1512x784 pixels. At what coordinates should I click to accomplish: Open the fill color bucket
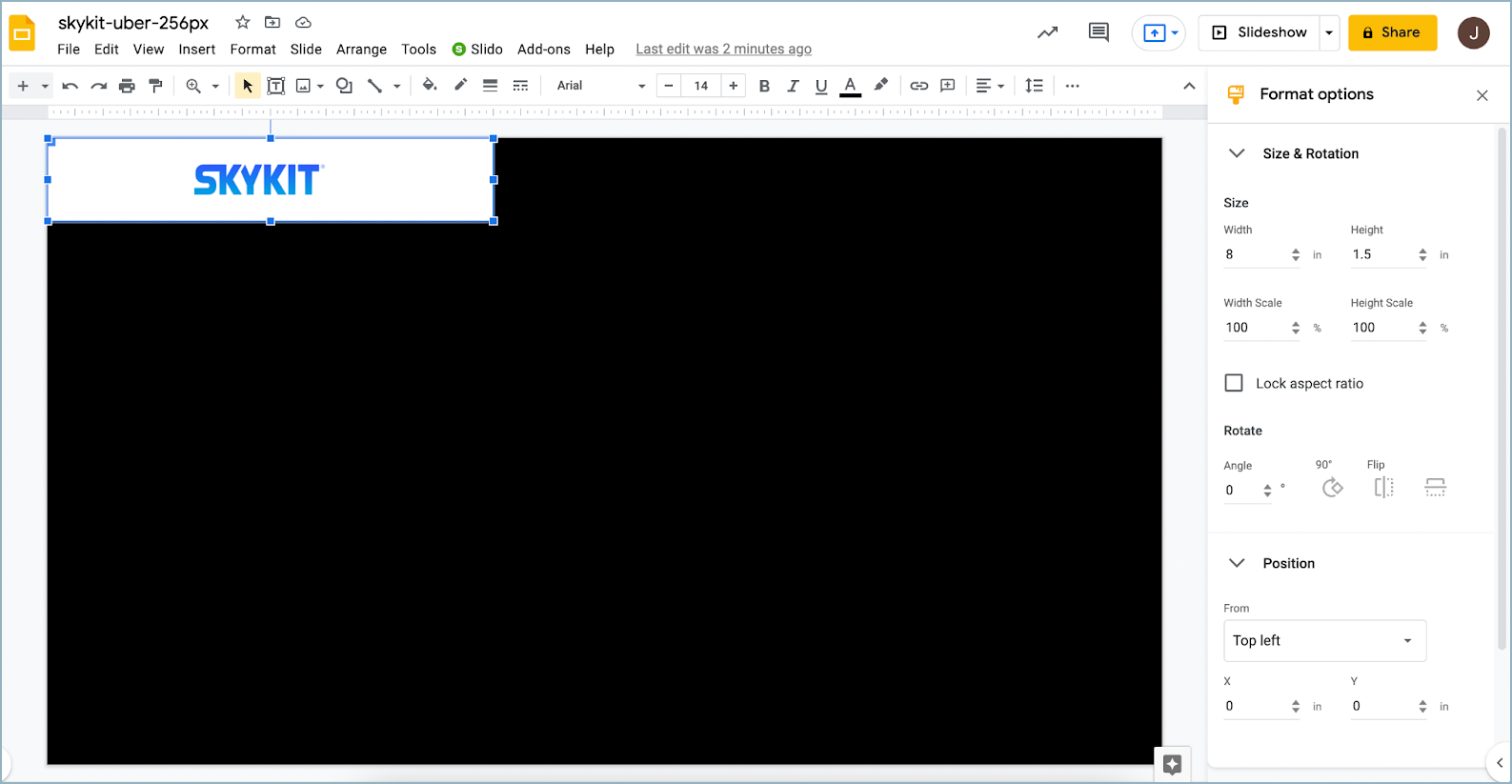point(430,85)
